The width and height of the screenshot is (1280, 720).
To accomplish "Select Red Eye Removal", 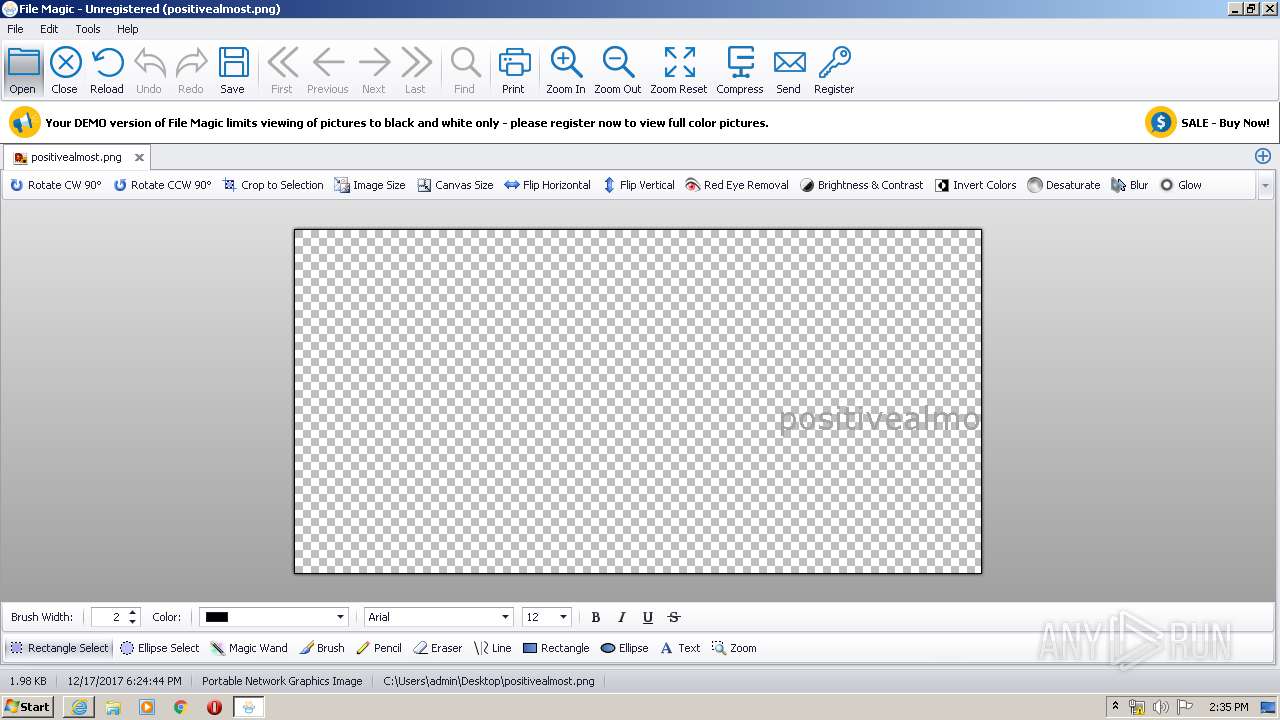I will click(737, 185).
